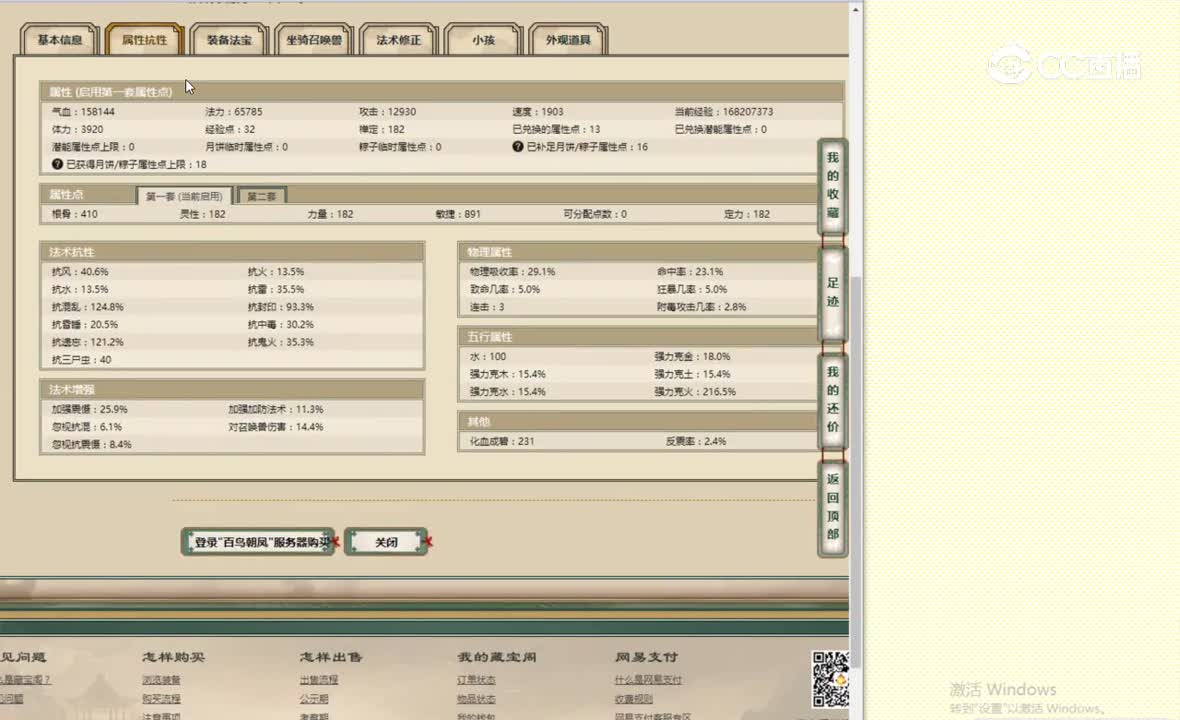The height and width of the screenshot is (720, 1180).
Task: Click the 网易支付 footer heading
Action: pos(646,658)
